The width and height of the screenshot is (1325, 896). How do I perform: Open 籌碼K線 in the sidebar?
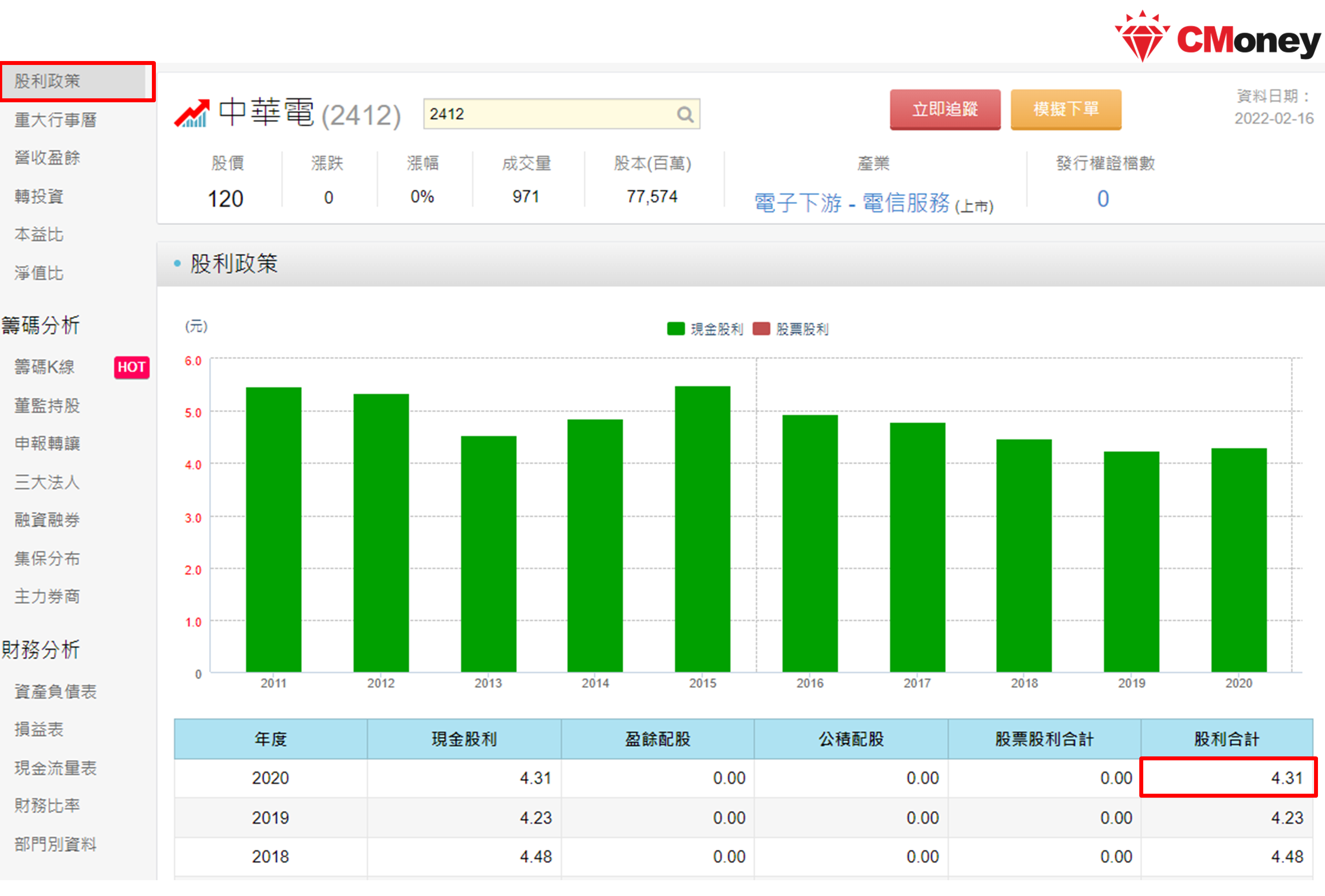[44, 367]
